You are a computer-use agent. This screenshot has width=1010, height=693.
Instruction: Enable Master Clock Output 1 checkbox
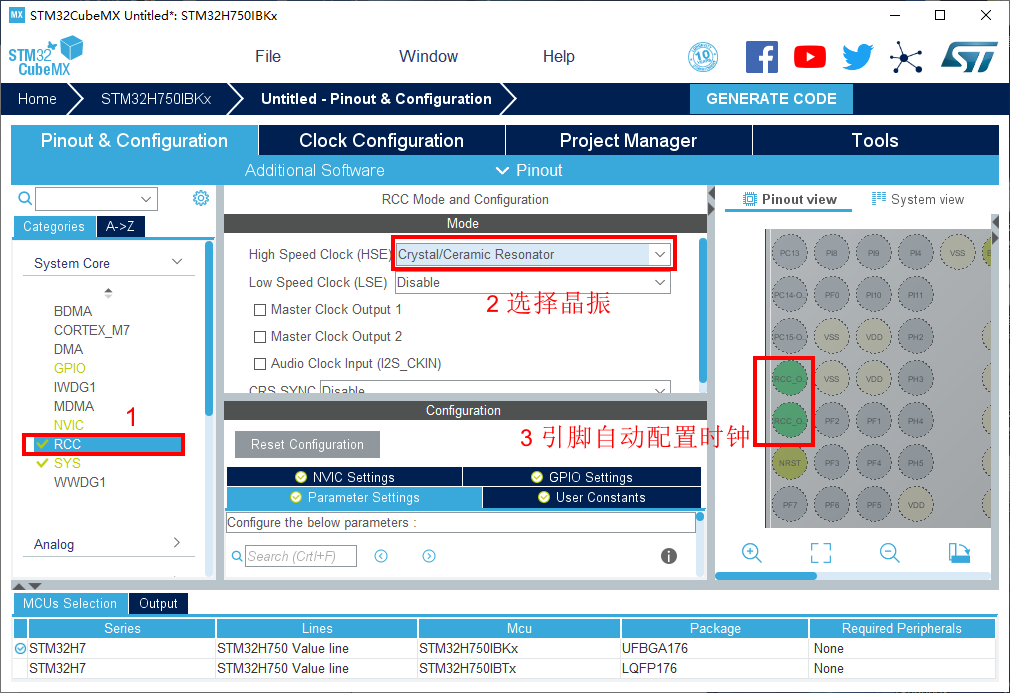coord(260,310)
